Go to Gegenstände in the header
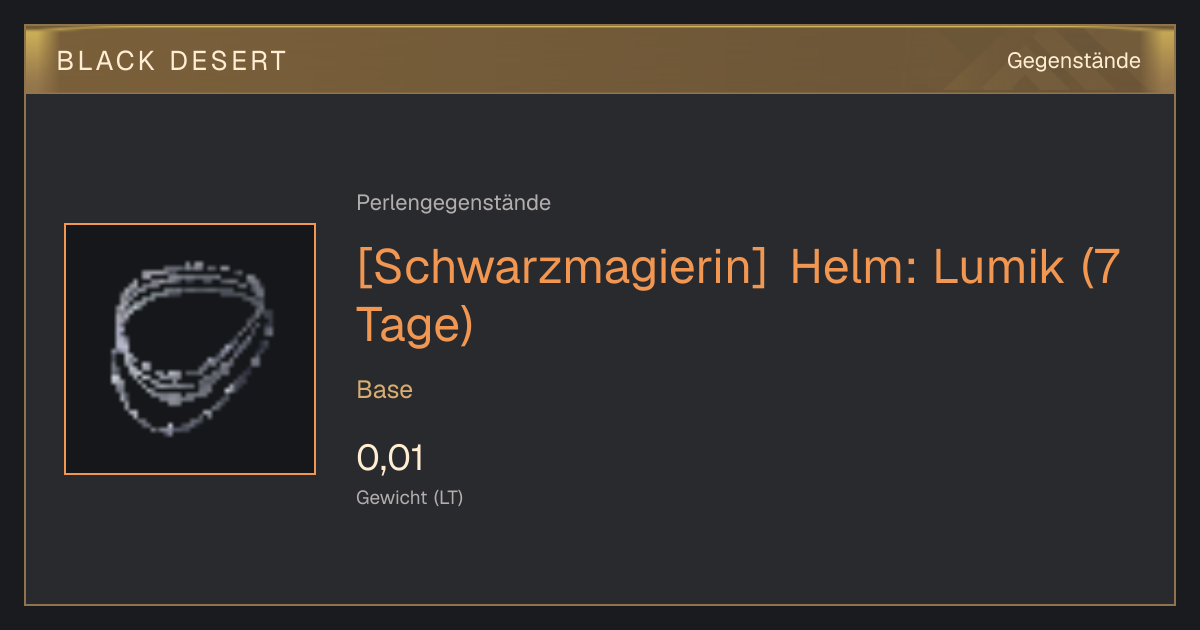 [x=1074, y=61]
